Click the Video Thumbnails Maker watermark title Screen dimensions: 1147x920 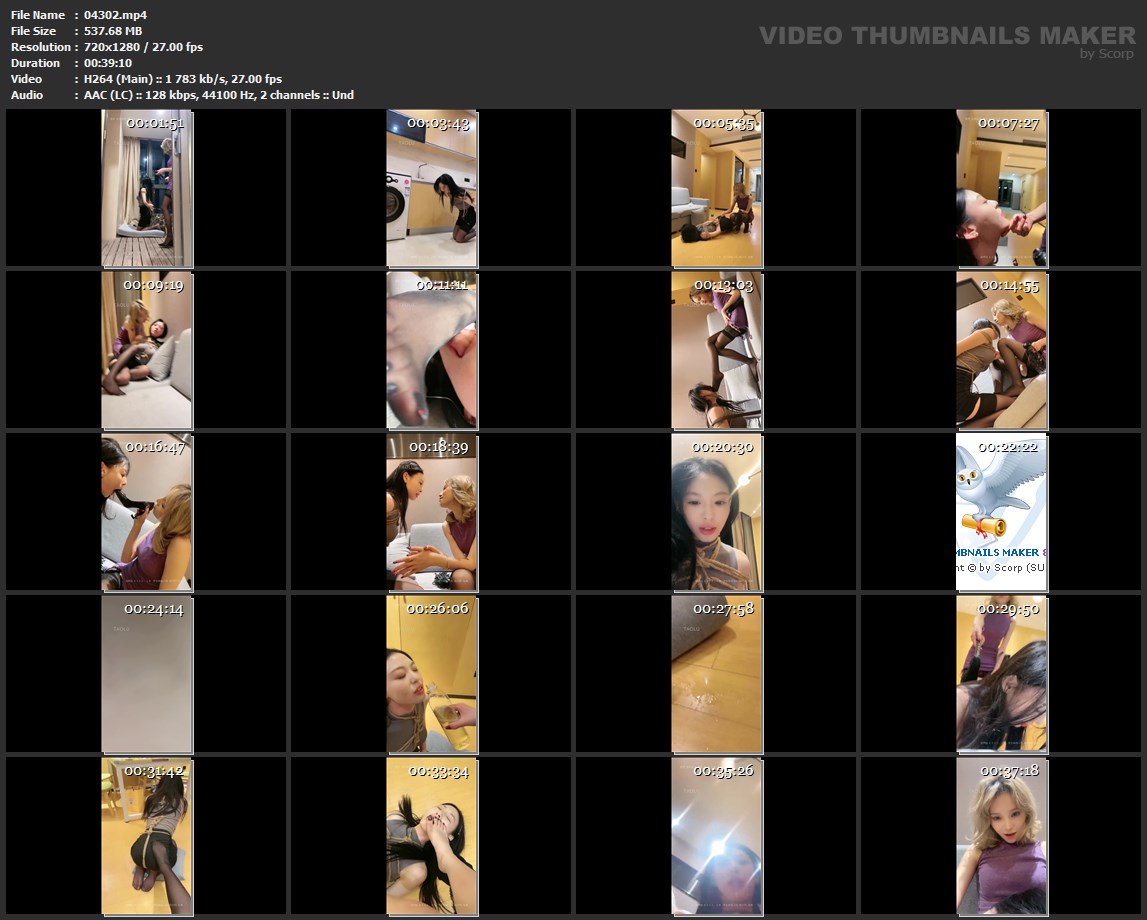coord(946,36)
